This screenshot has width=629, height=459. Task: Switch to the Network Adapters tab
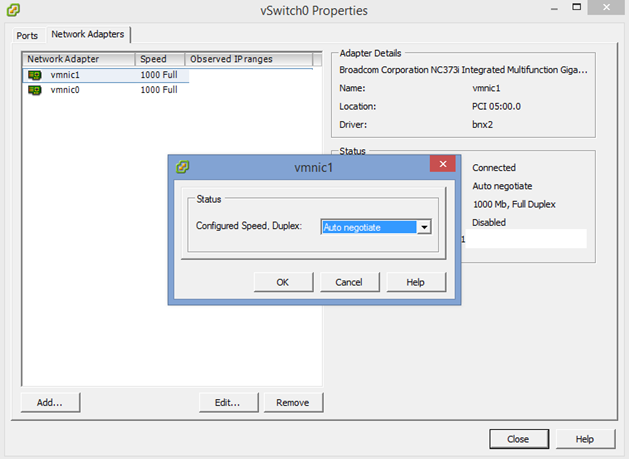87,35
